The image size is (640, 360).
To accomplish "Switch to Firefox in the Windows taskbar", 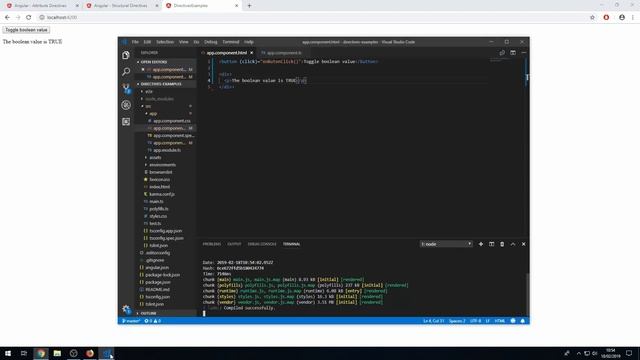I will [x=90, y=353].
